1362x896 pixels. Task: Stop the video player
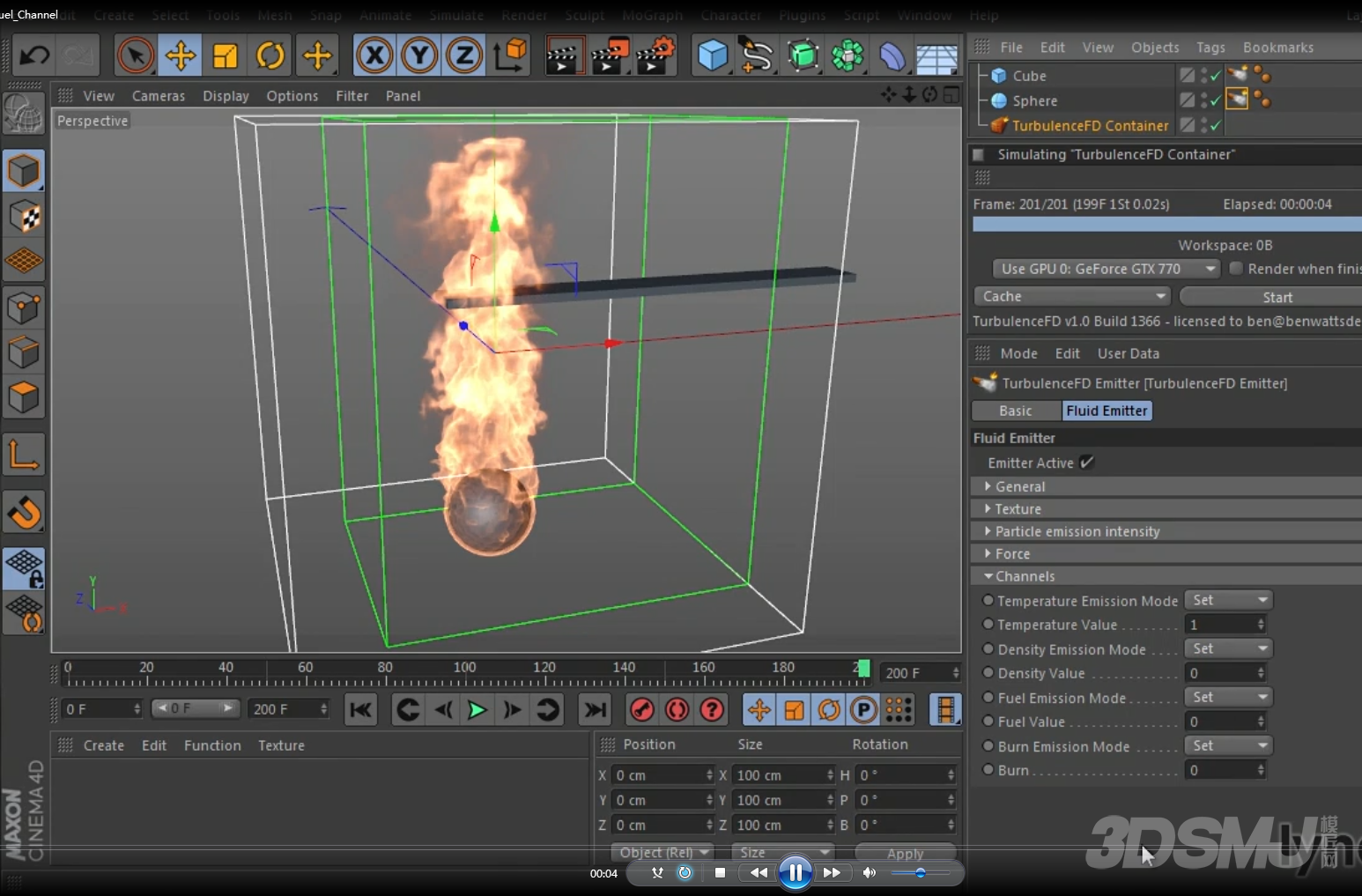point(720,873)
